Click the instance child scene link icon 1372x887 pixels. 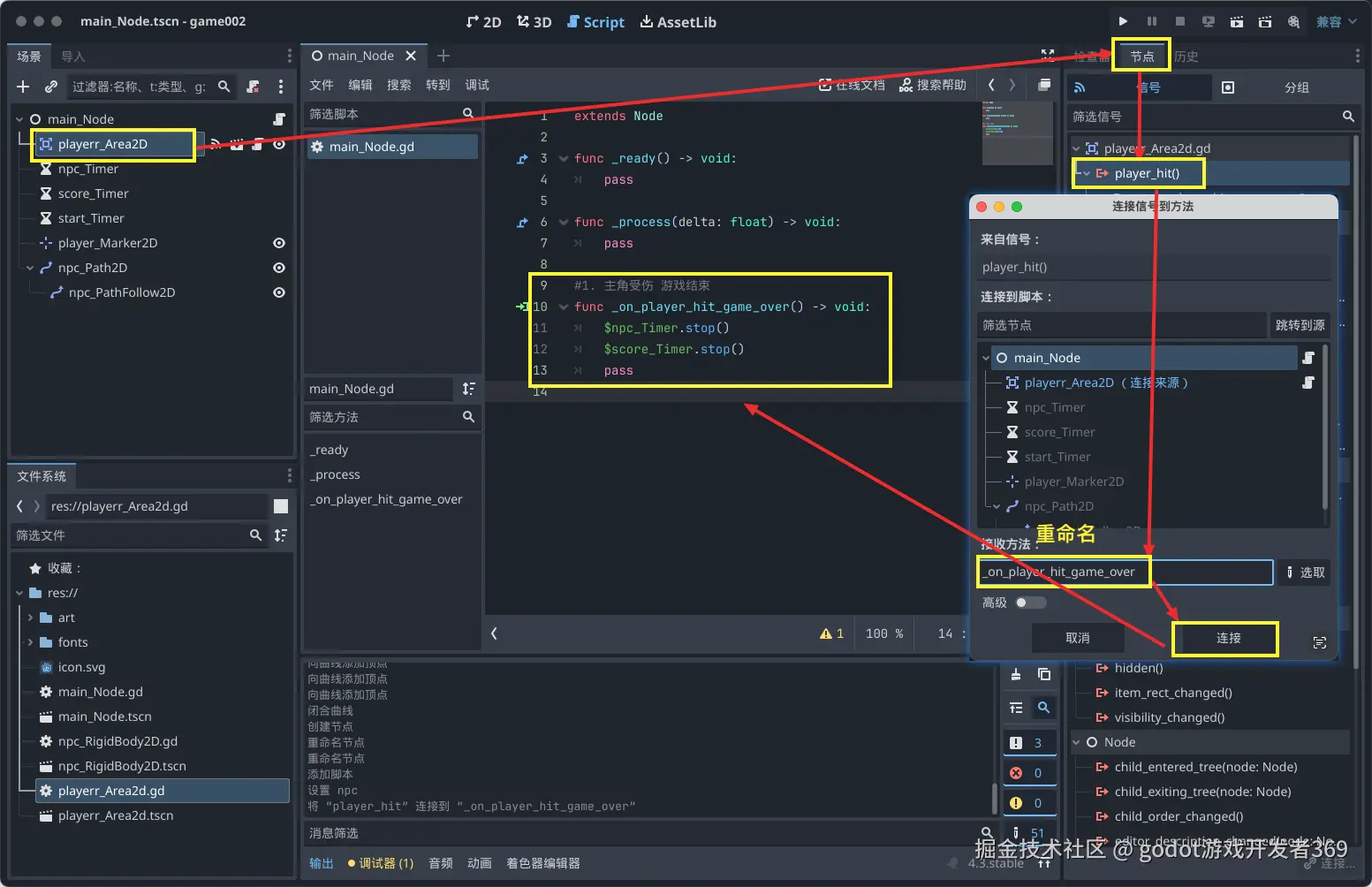click(51, 87)
